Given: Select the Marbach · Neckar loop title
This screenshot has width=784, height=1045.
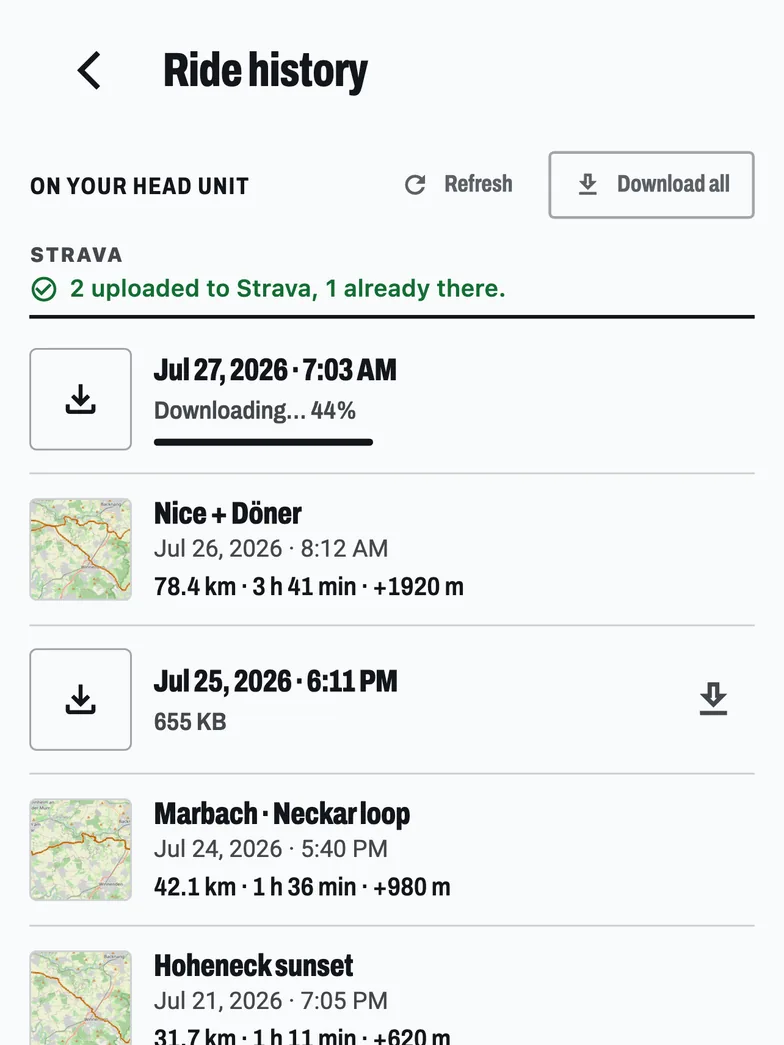Looking at the screenshot, I should click(282, 814).
